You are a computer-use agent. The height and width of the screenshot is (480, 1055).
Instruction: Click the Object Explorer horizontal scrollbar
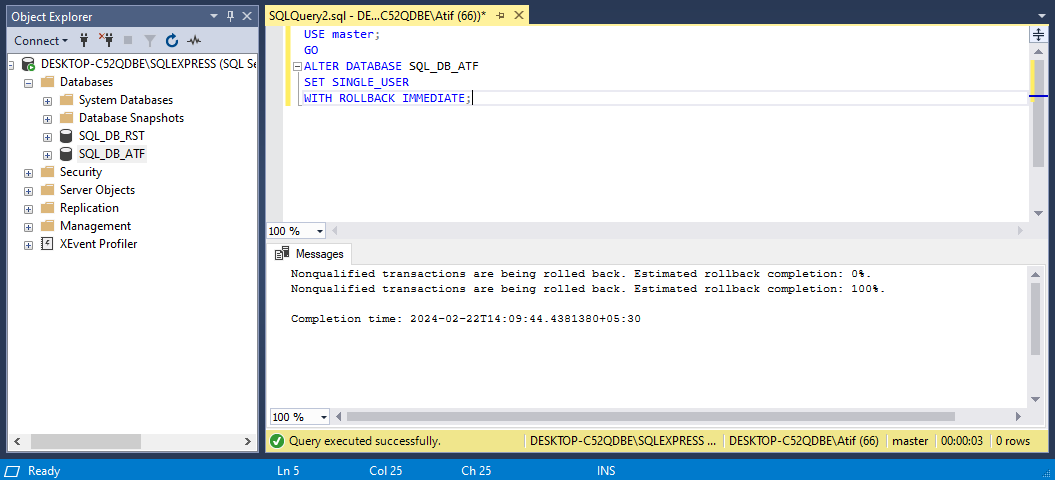86,442
